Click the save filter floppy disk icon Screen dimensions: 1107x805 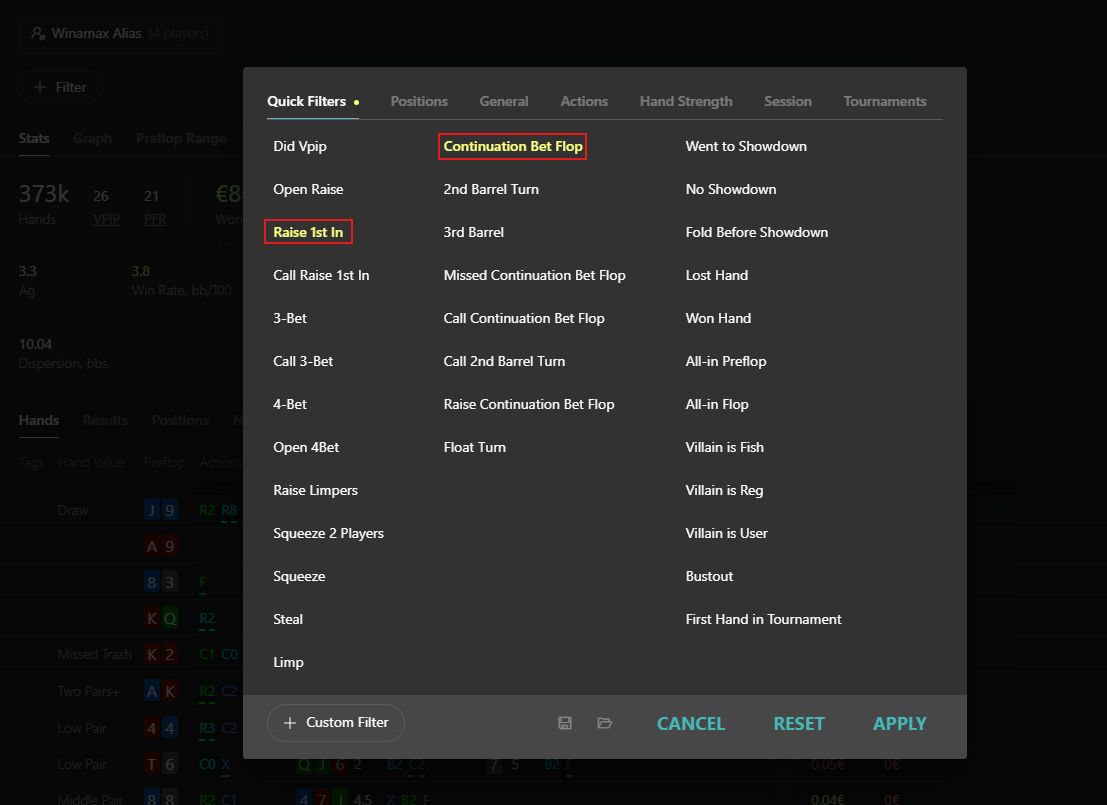coord(565,723)
